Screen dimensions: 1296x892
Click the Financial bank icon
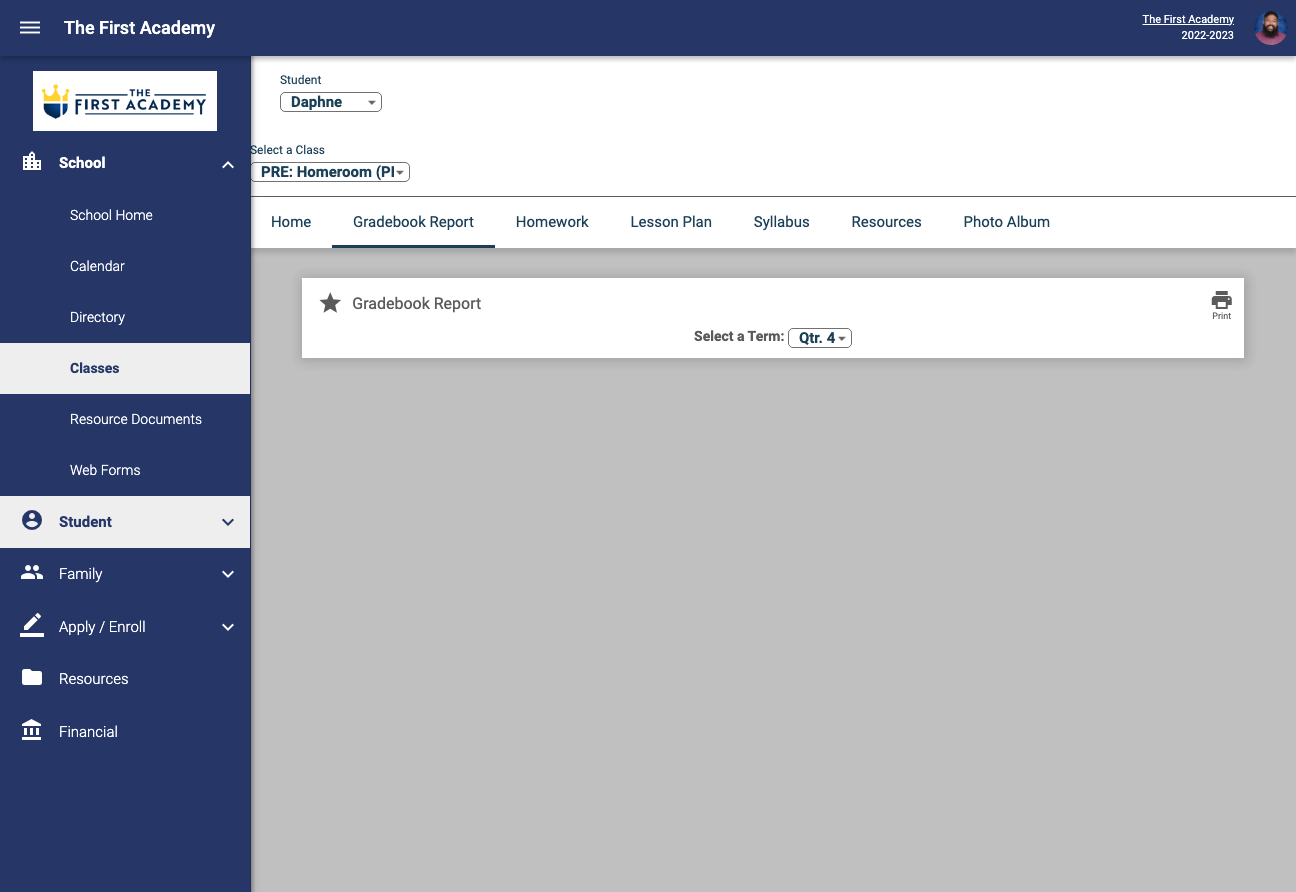click(32, 731)
